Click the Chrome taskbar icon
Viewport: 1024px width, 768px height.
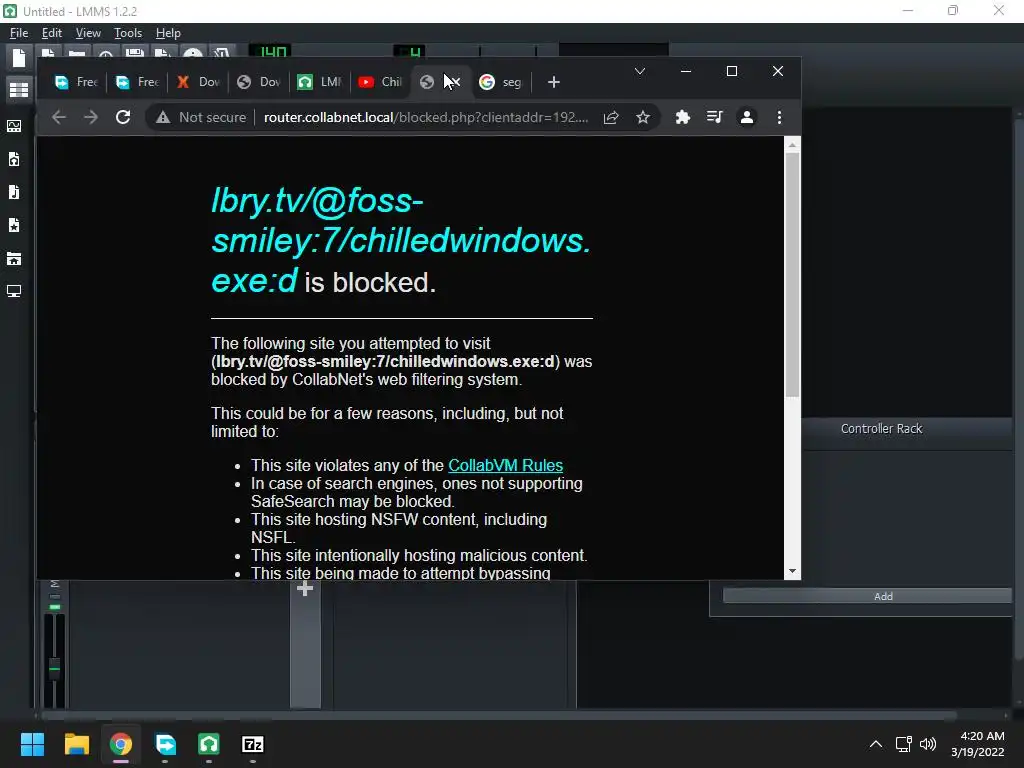click(121, 744)
